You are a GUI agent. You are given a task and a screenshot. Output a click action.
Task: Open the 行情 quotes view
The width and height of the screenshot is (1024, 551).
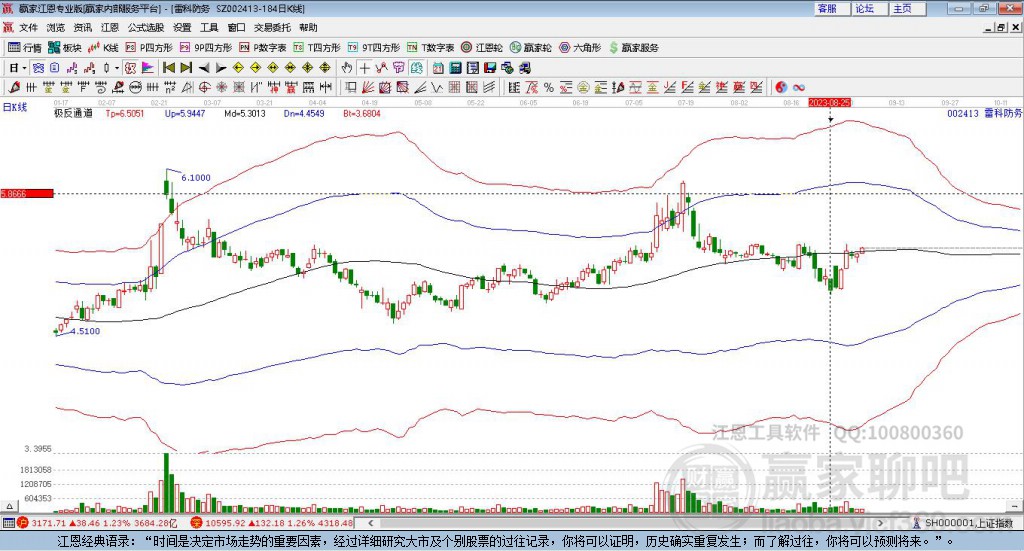(25, 48)
